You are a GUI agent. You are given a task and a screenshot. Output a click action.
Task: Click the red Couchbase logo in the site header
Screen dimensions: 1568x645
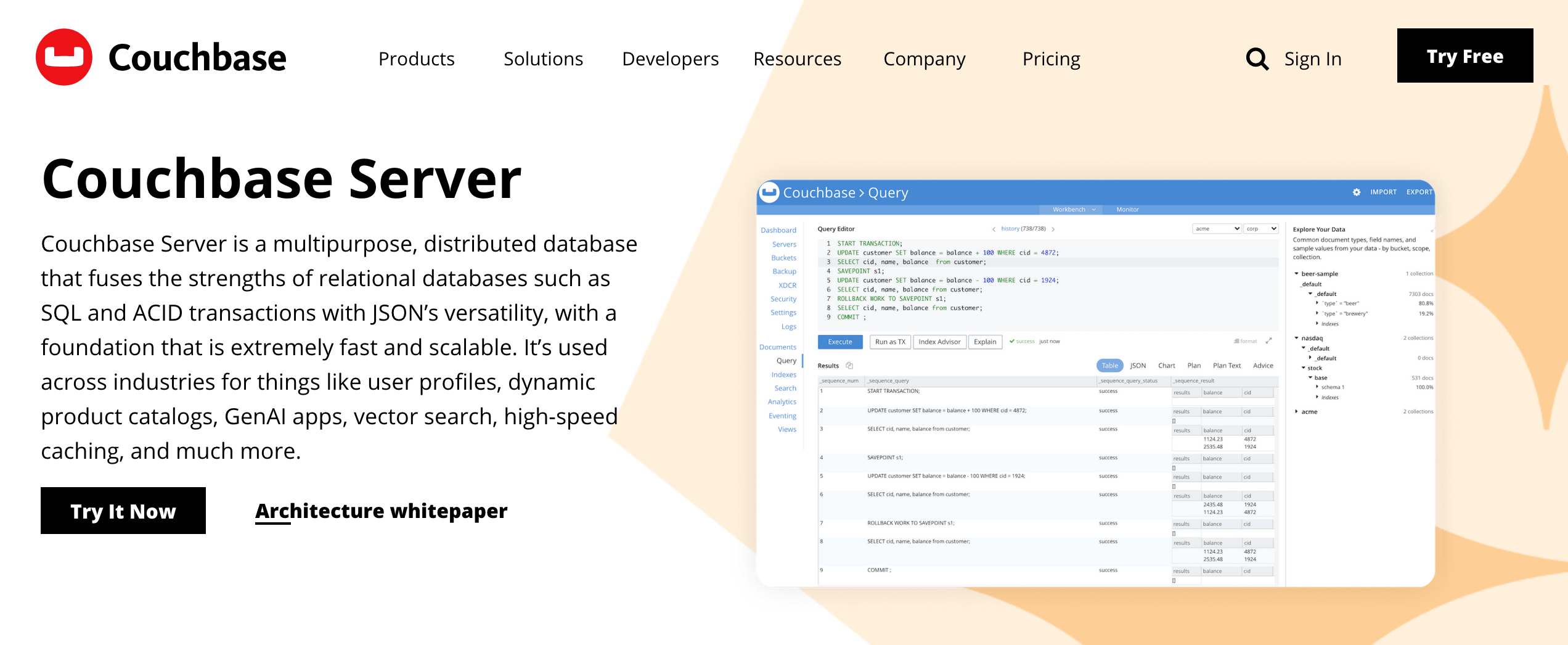point(64,57)
